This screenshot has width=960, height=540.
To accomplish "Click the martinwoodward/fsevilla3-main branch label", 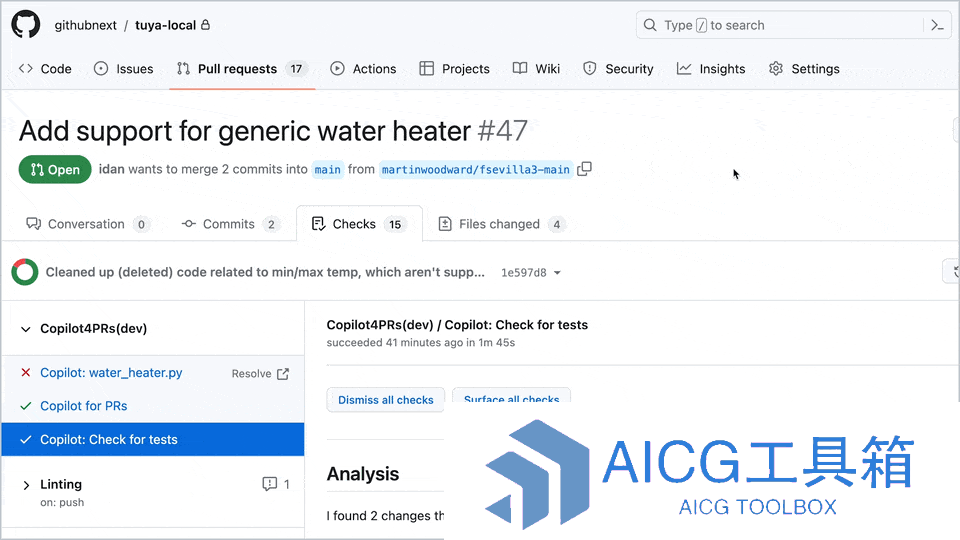I will coord(476,170).
